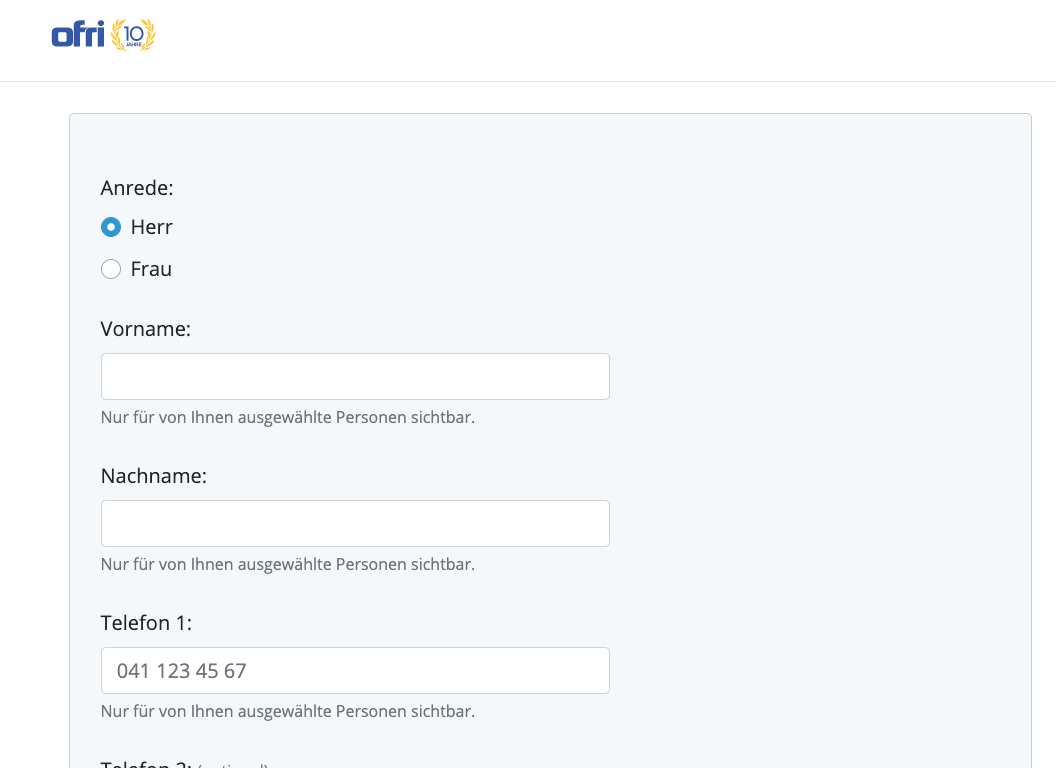Select the Herr radio button
The height and width of the screenshot is (768, 1056).
111,227
